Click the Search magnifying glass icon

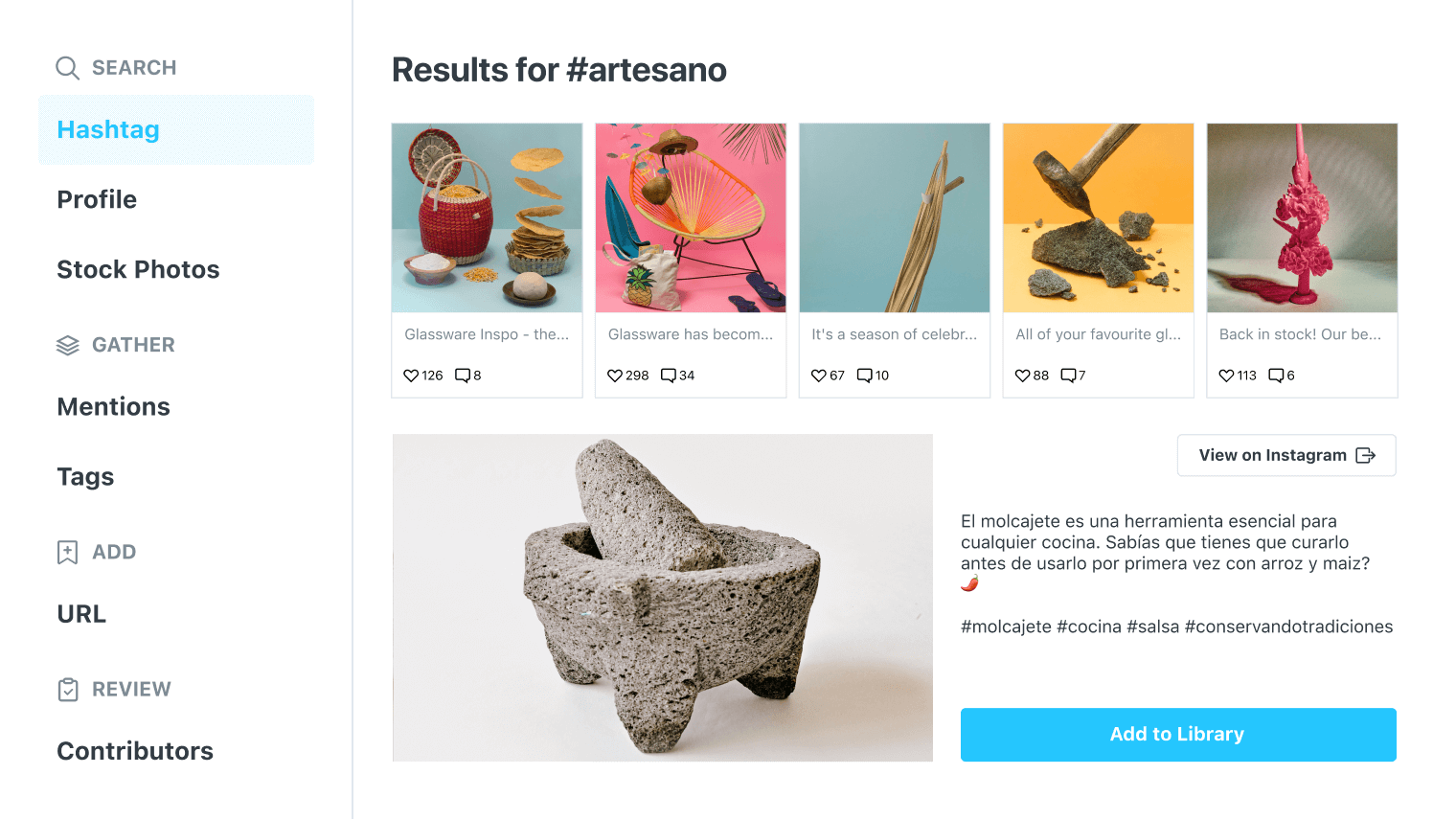click(67, 68)
